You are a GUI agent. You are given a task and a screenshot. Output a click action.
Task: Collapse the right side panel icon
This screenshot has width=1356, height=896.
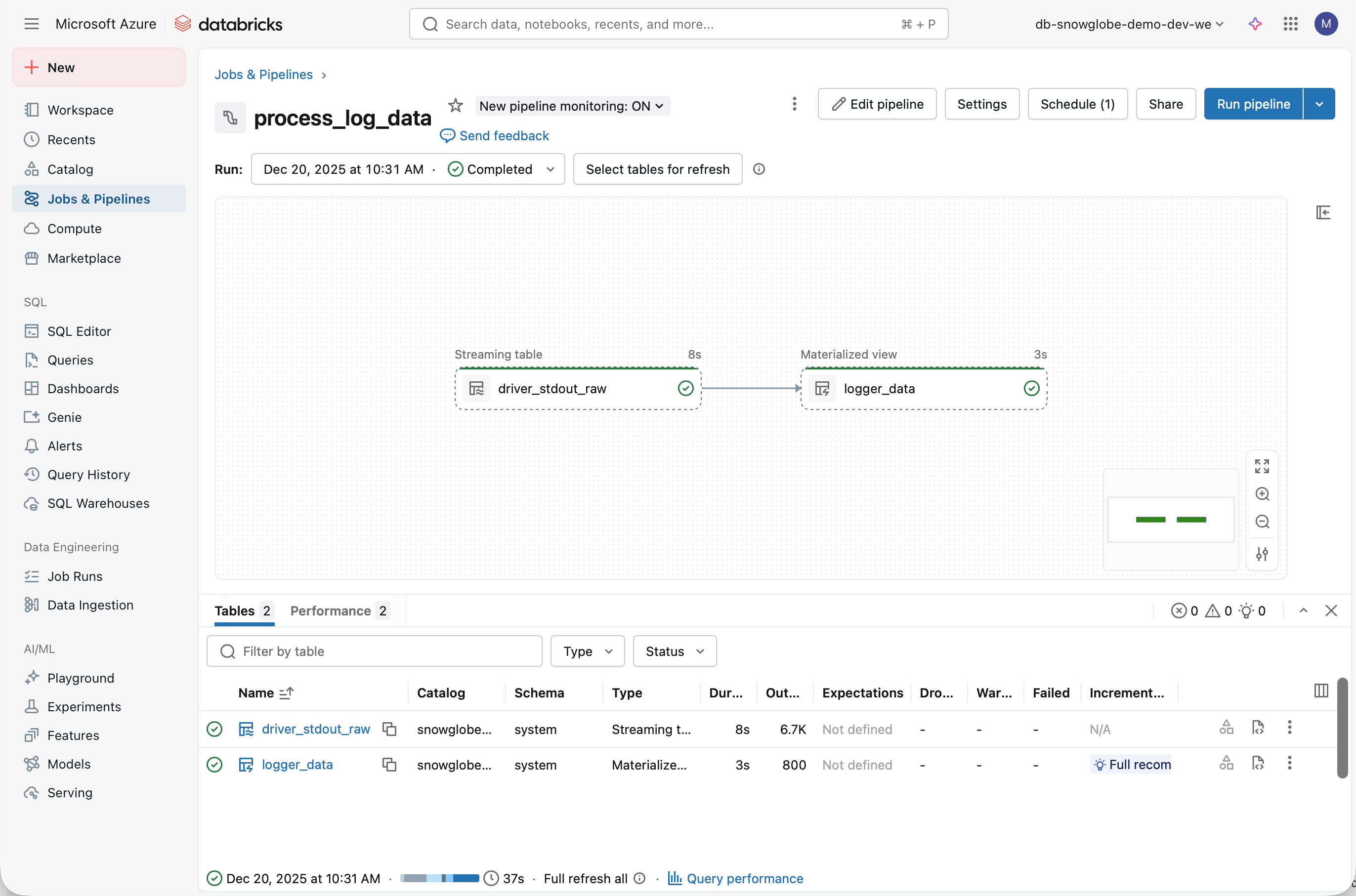point(1323,212)
